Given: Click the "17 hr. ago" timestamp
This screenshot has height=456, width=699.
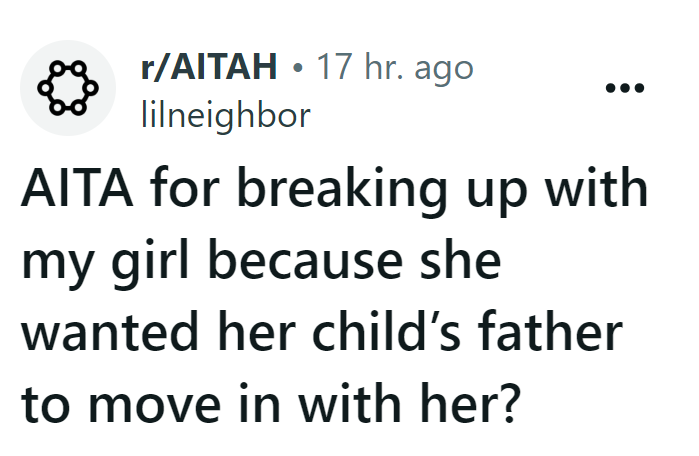Looking at the screenshot, I should pos(393,68).
